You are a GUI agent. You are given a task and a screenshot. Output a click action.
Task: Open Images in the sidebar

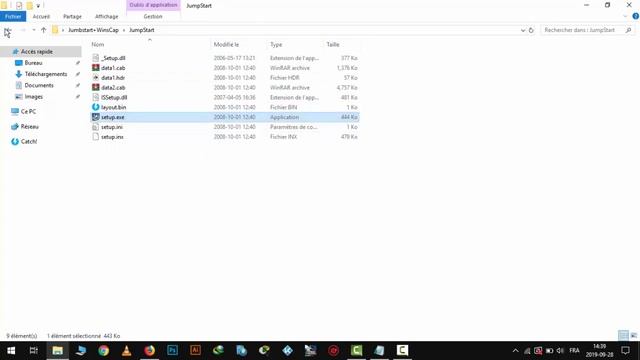[33, 97]
